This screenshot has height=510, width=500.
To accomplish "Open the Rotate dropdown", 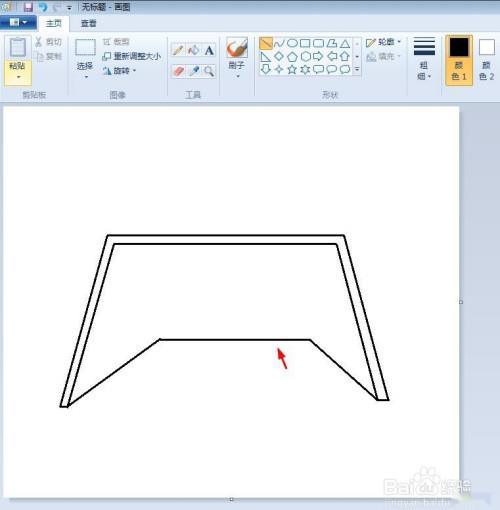I will [x=119, y=71].
